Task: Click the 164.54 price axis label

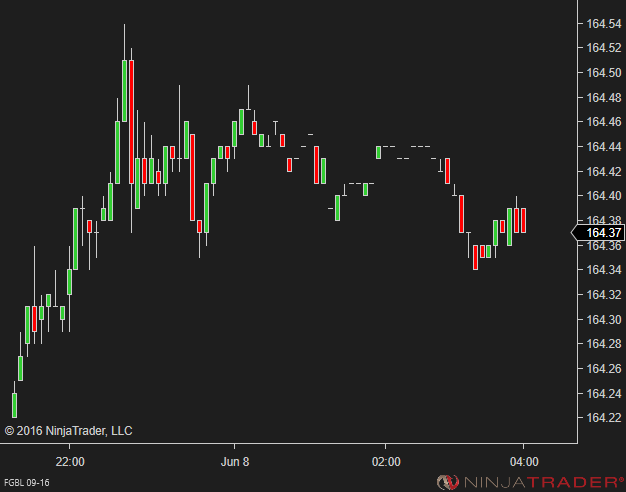Action: [604, 24]
